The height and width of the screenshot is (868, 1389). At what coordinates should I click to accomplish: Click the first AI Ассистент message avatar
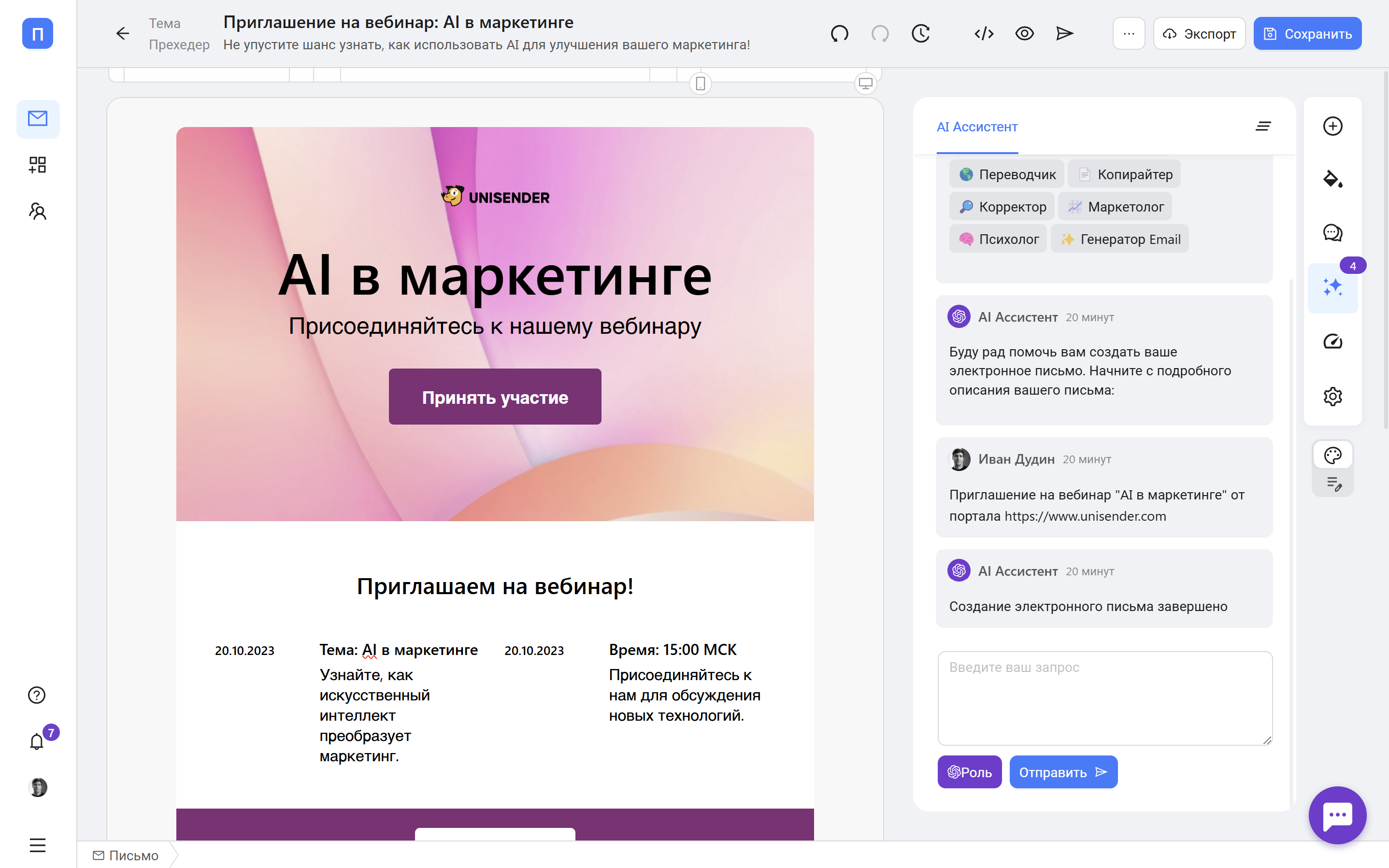pyautogui.click(x=959, y=317)
